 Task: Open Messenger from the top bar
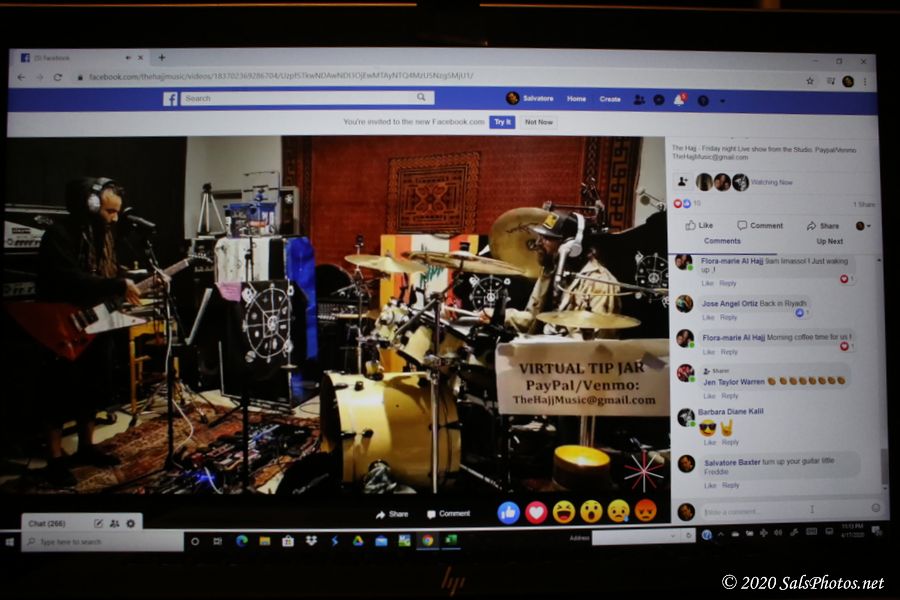click(659, 99)
